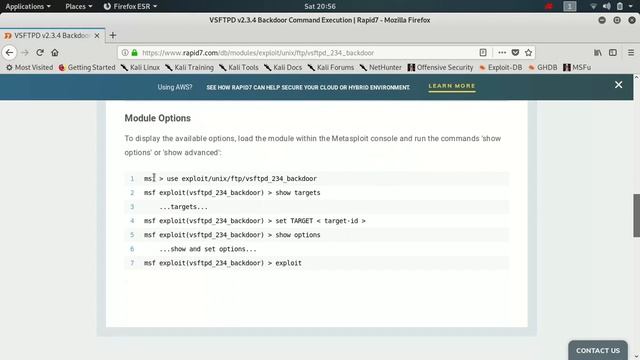Image resolution: width=640 pixels, height=360 pixels.
Task: Go back to the previous page
Action: tap(9, 53)
